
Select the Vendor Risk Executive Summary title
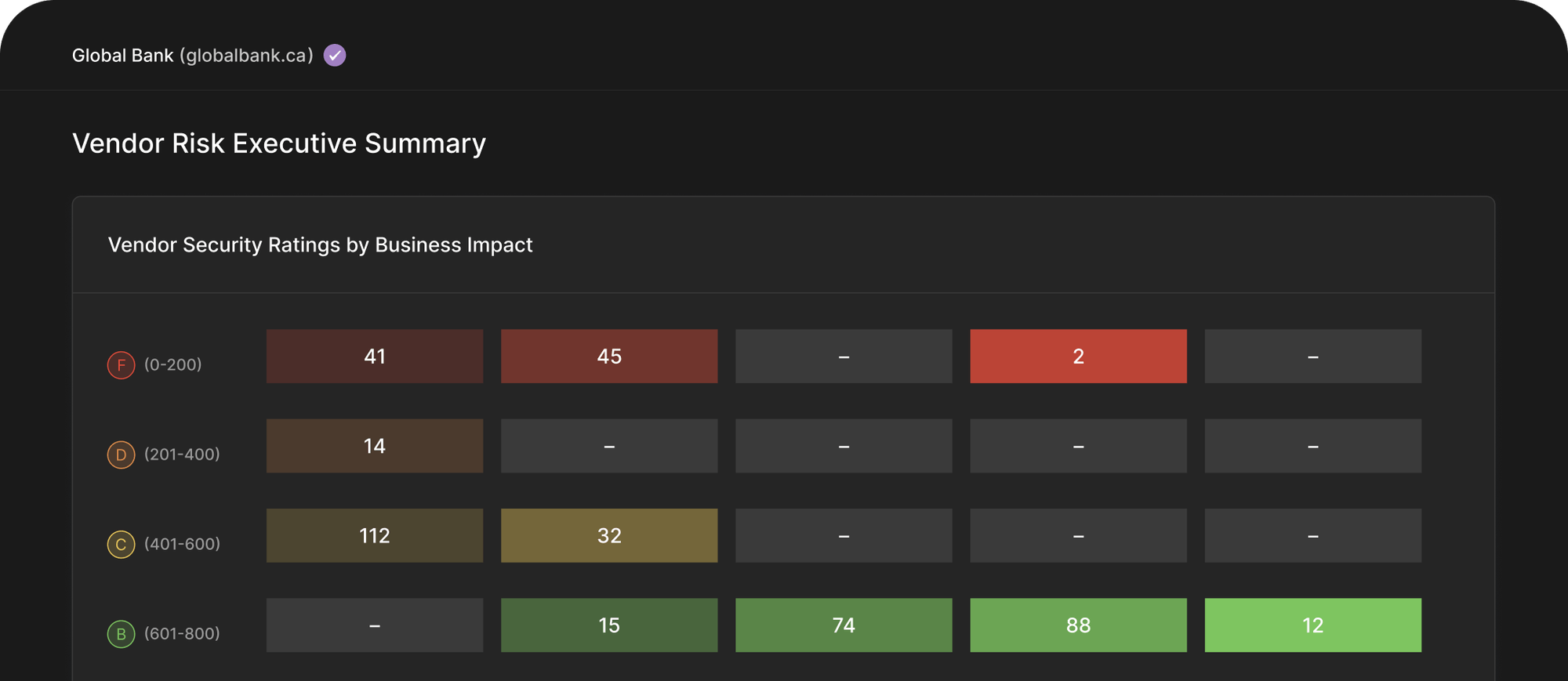[279, 143]
